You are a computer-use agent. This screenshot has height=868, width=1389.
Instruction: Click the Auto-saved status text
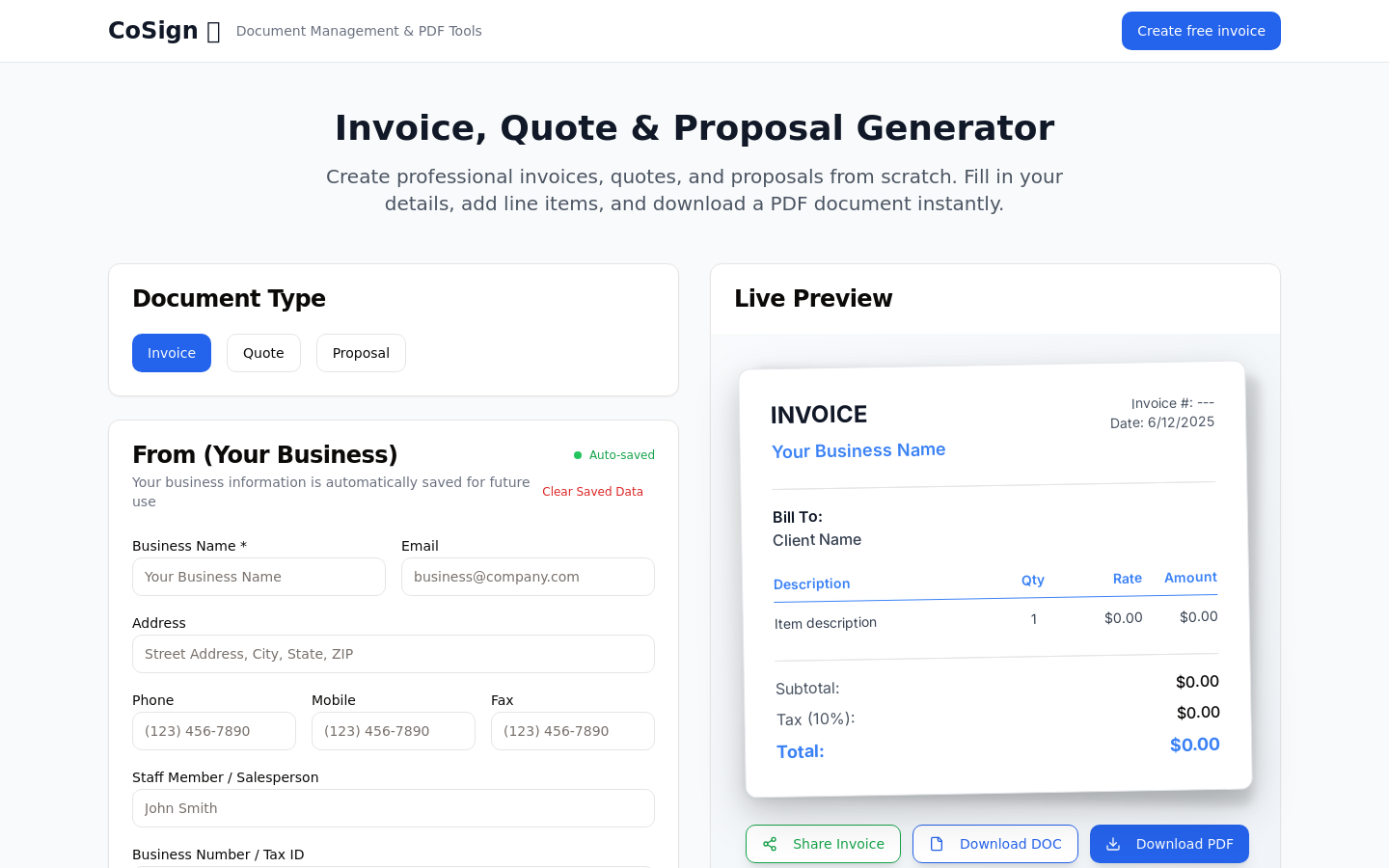(x=622, y=455)
